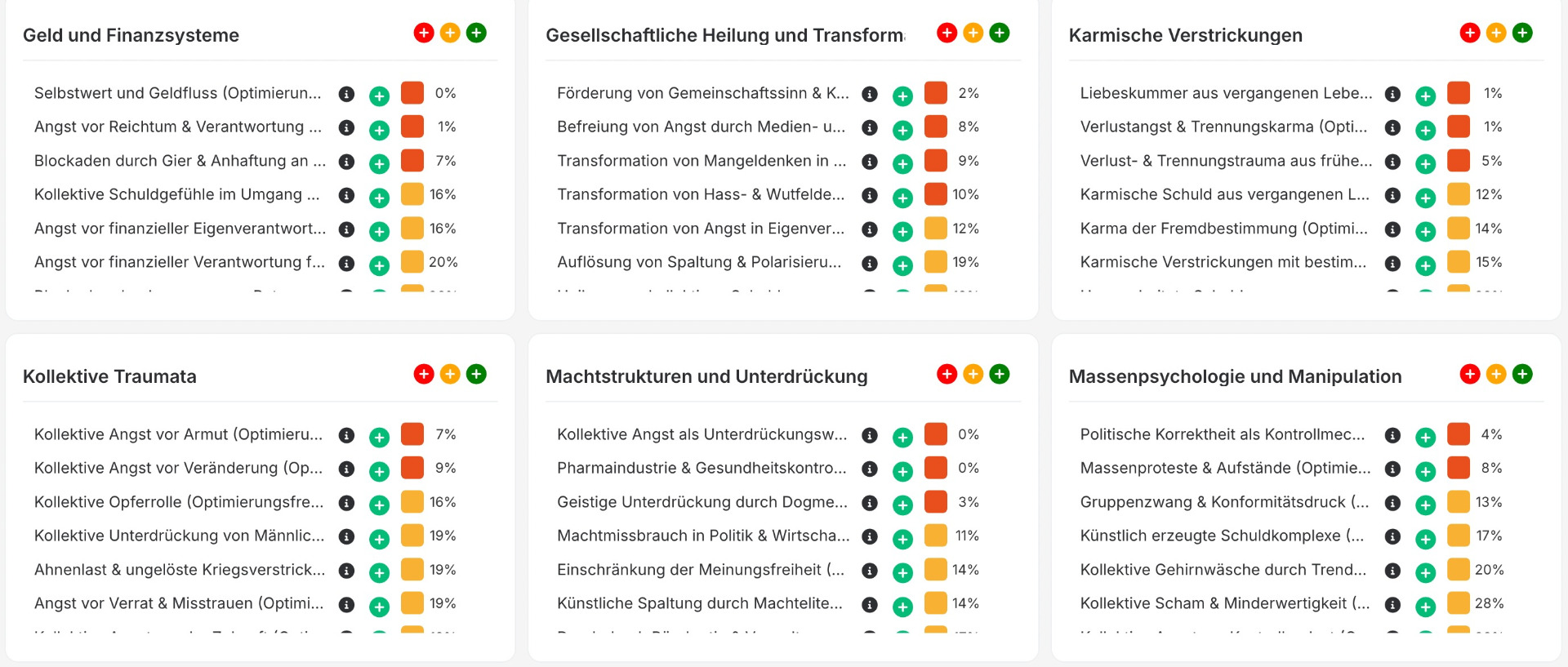Click green plus beside Gruppenzwang & Konformitätsdruck

[x=1425, y=505]
